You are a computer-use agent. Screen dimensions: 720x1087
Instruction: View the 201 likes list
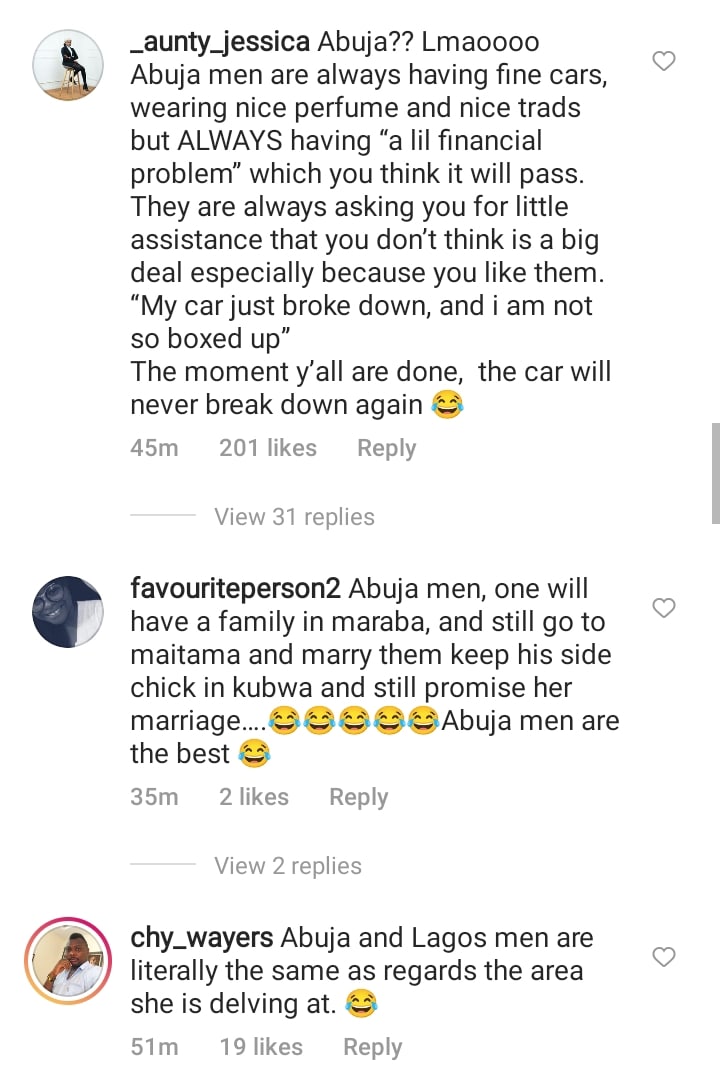(268, 449)
